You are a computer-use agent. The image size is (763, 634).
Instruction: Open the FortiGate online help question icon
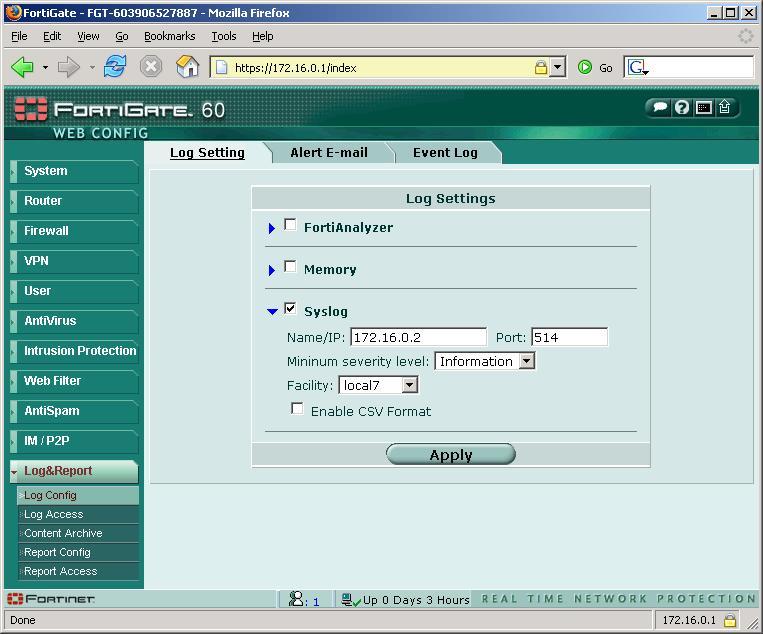tap(682, 107)
